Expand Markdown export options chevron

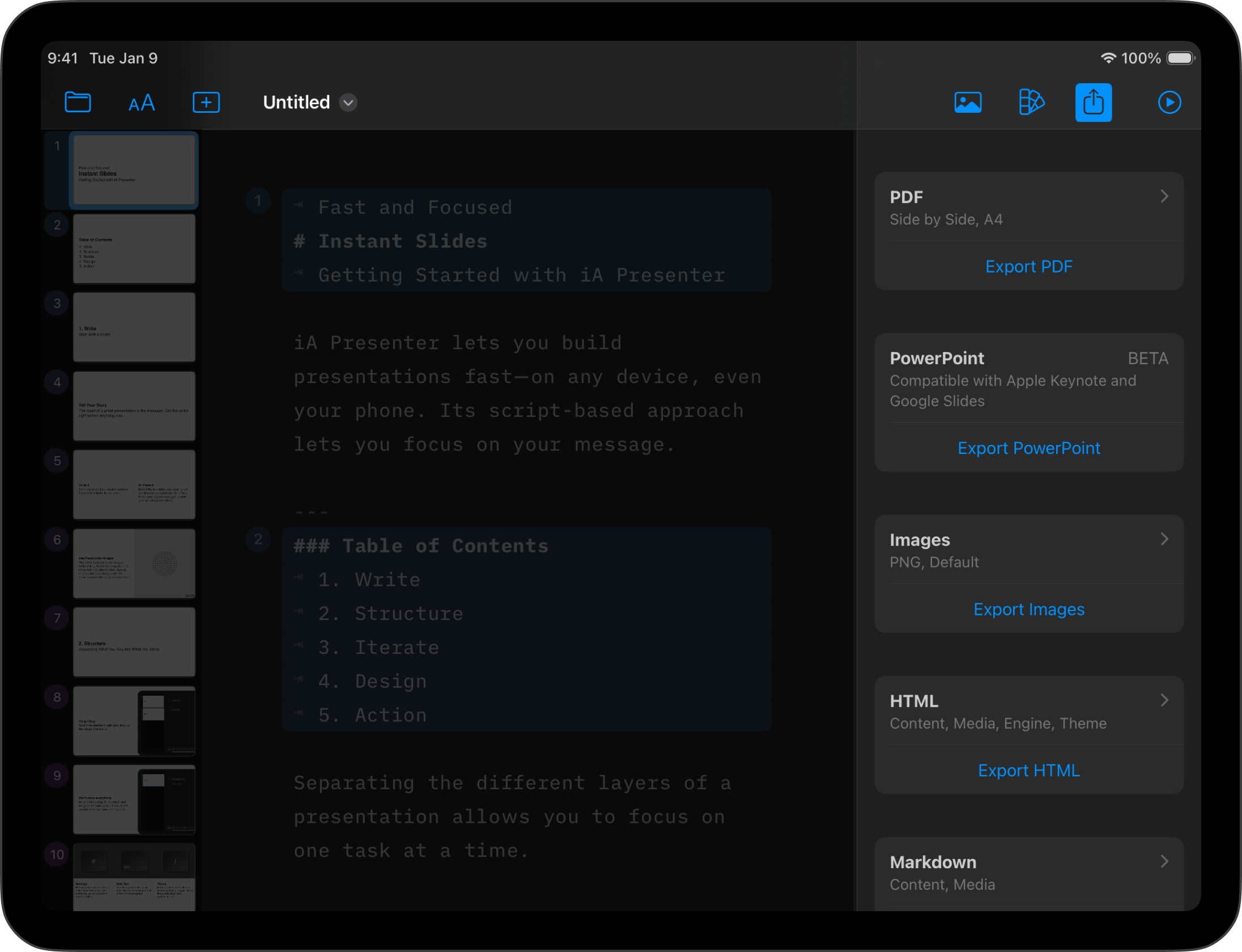(1164, 861)
